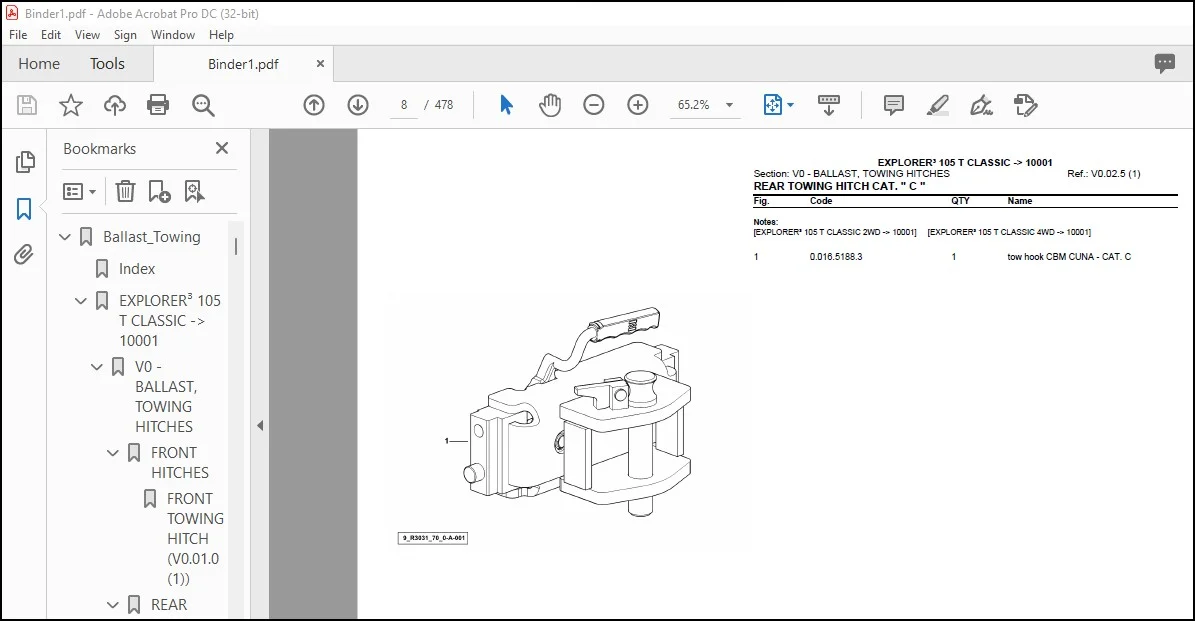Close the Bookmarks panel
The width and height of the screenshot is (1195, 621).
pyautogui.click(x=222, y=148)
